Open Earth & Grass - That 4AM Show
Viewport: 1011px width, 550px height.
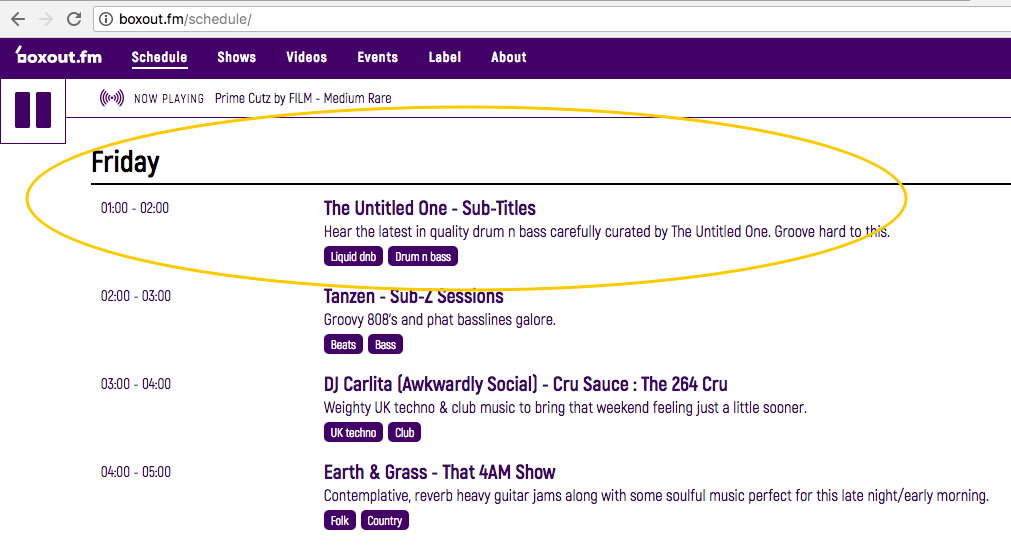coord(439,472)
